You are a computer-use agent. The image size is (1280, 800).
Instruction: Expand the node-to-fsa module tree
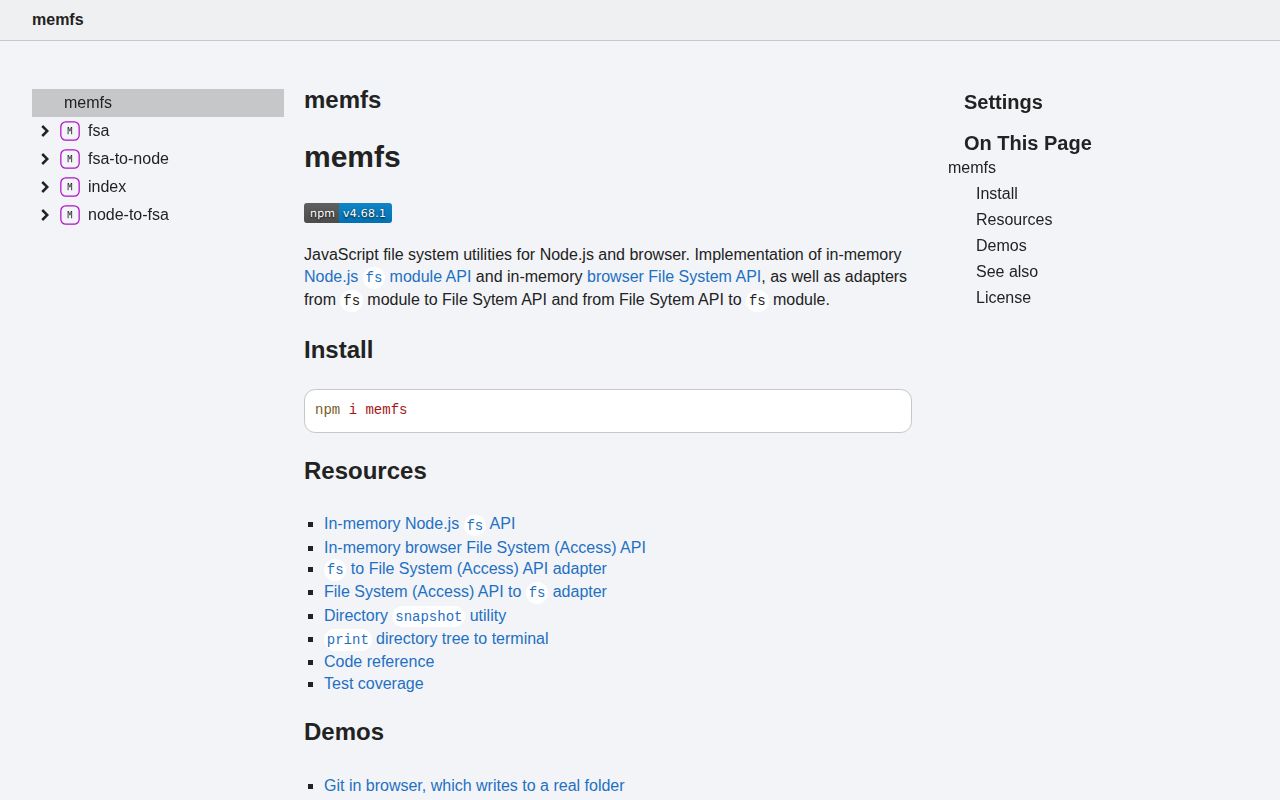(x=45, y=215)
